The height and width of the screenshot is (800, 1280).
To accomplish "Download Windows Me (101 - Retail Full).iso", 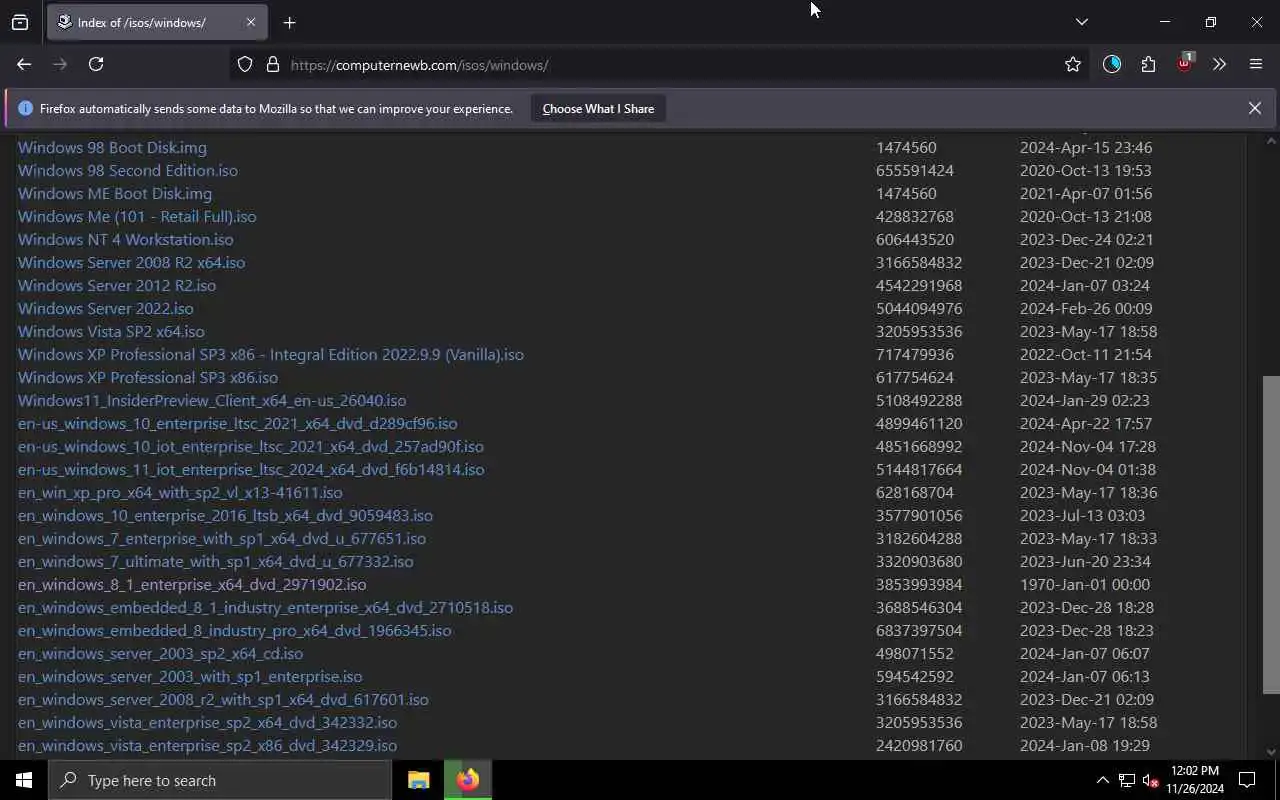I will [137, 217].
